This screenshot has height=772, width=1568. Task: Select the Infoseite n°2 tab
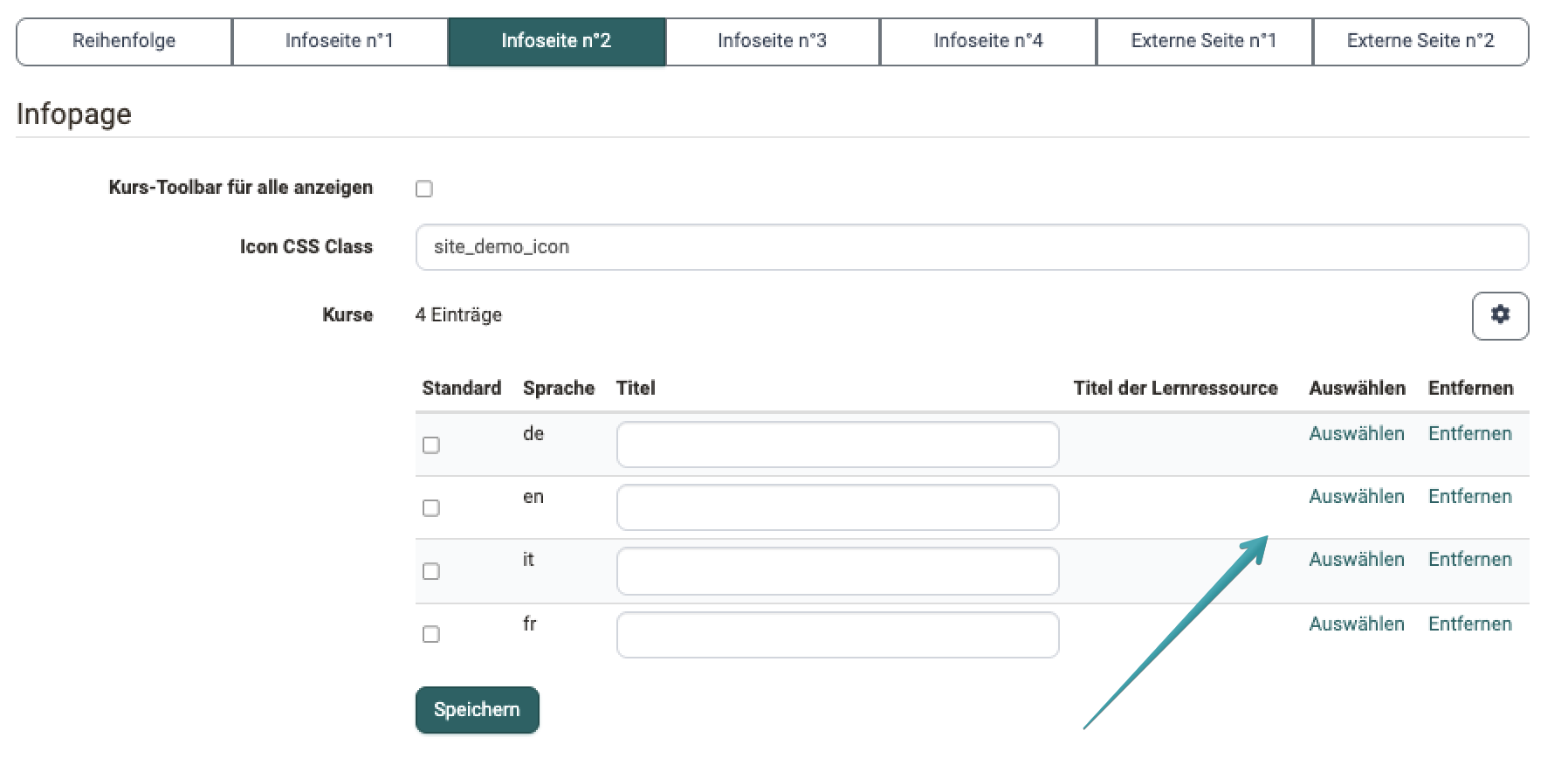tap(556, 41)
